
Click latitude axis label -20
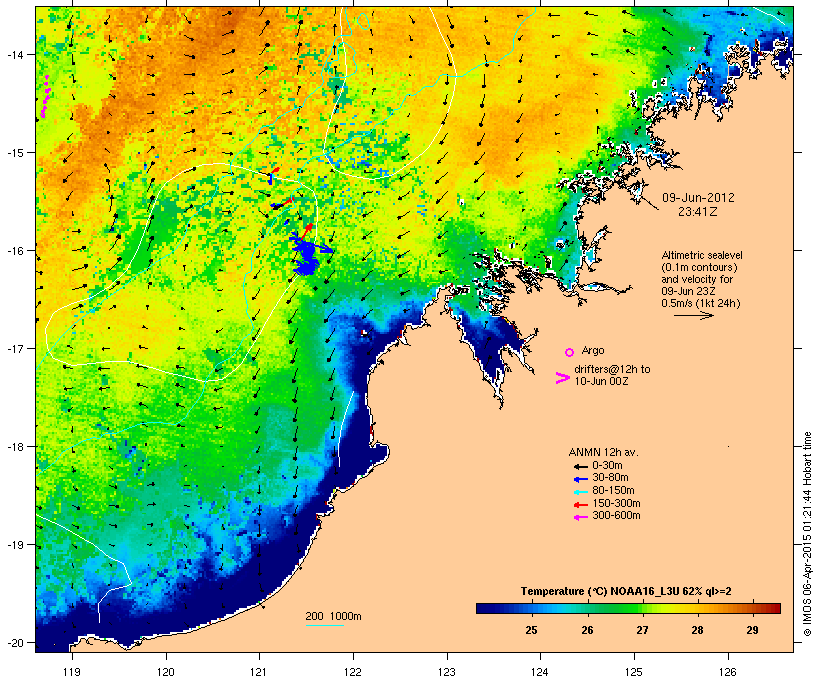tap(14, 642)
